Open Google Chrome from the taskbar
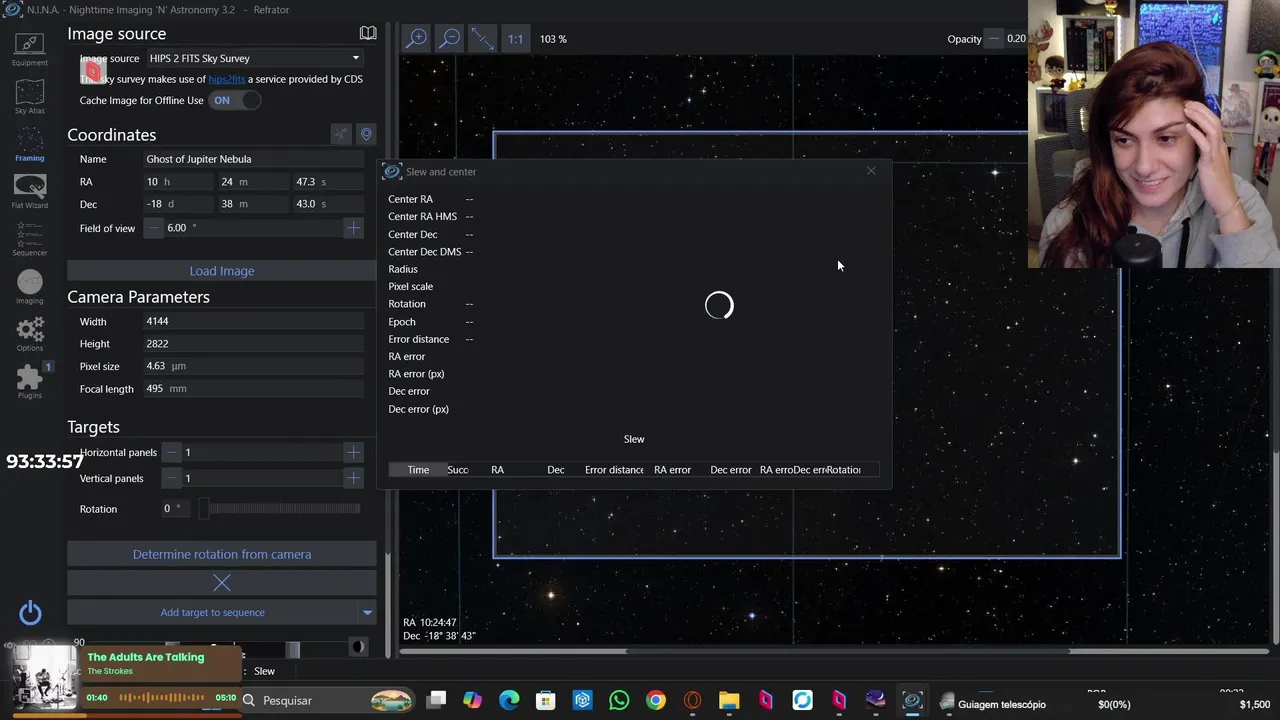The image size is (1280, 720). pos(656,700)
